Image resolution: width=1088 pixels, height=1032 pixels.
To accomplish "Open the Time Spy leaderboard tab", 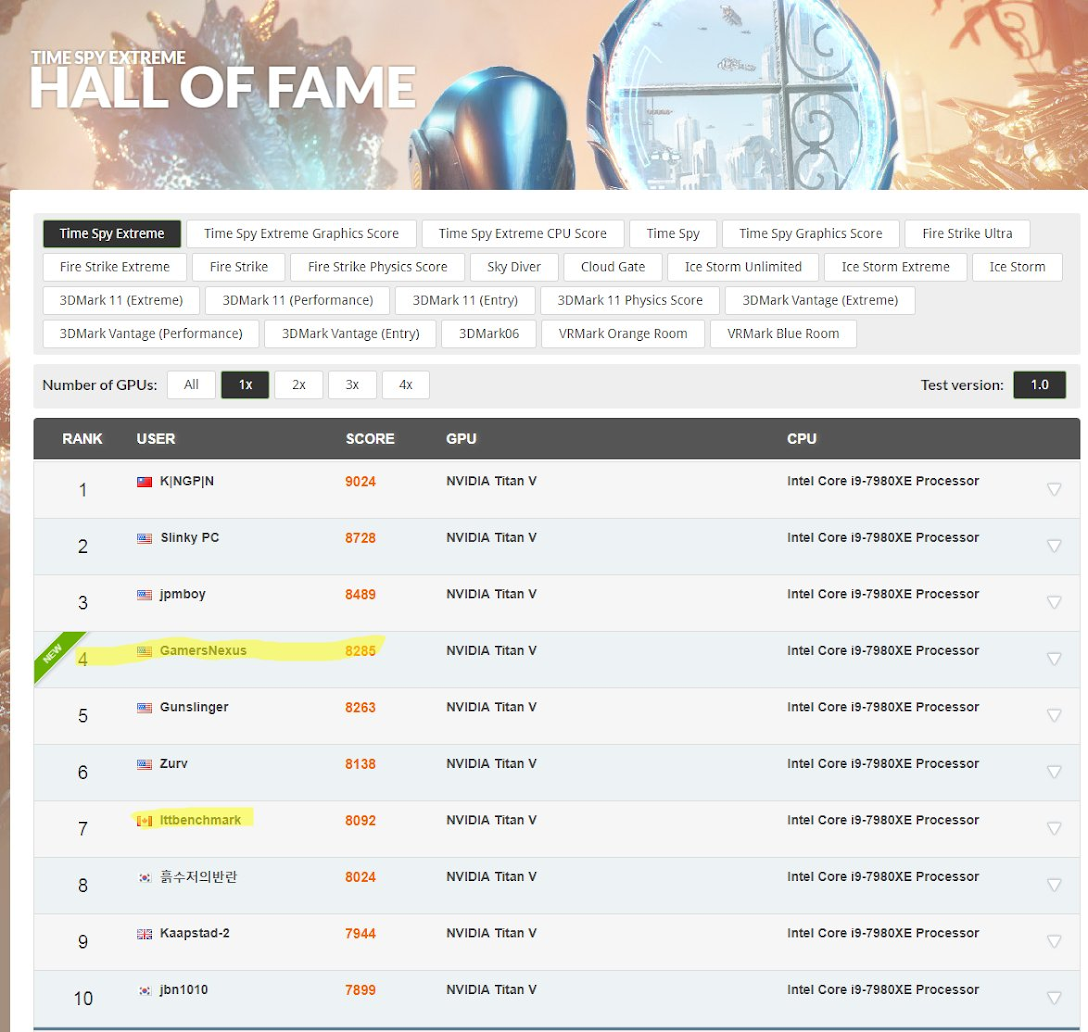I will (673, 233).
